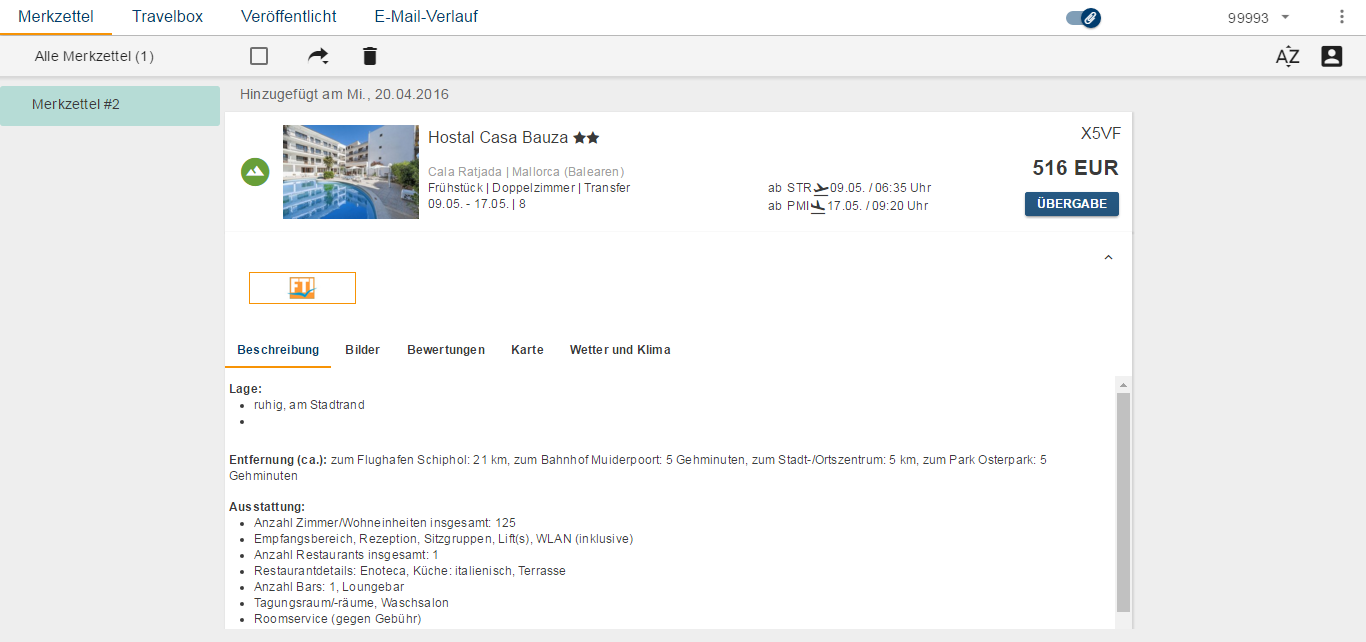Click the description scrollbar thumb
This screenshot has height=642, width=1366.
coord(1123,500)
